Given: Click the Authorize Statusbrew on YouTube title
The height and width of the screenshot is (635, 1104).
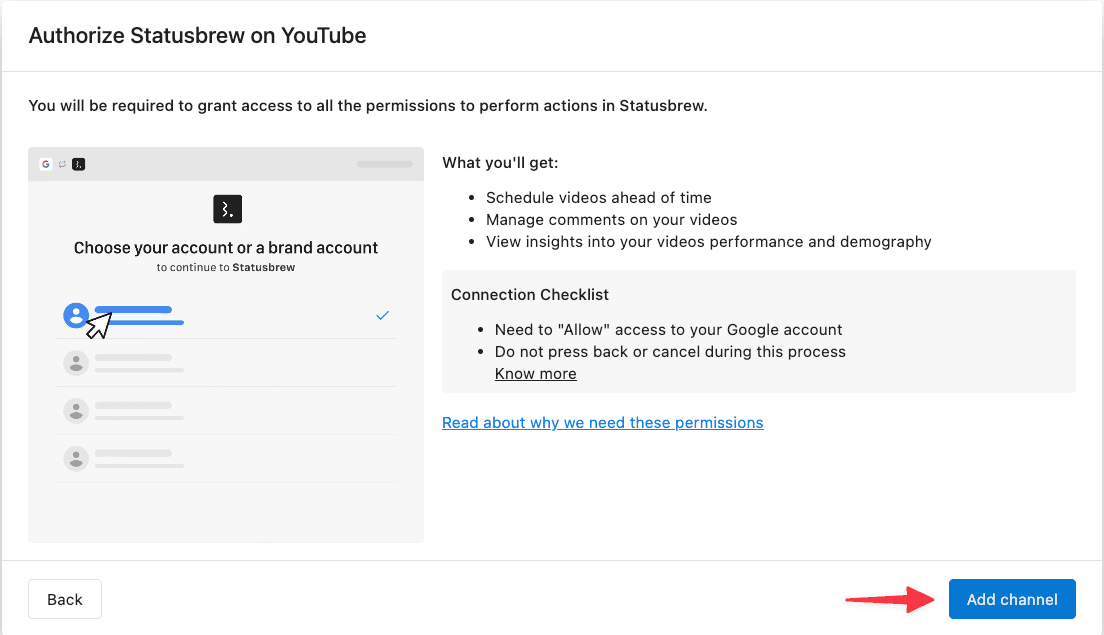Looking at the screenshot, I should tap(197, 35).
